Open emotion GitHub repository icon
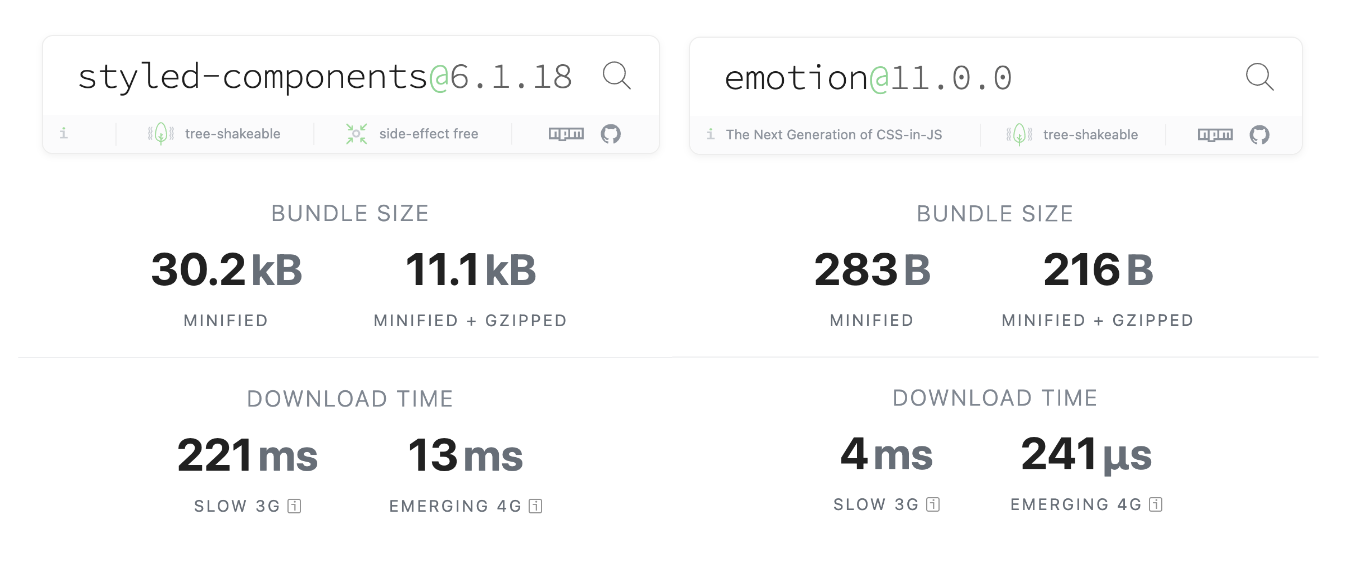 (x=1260, y=134)
